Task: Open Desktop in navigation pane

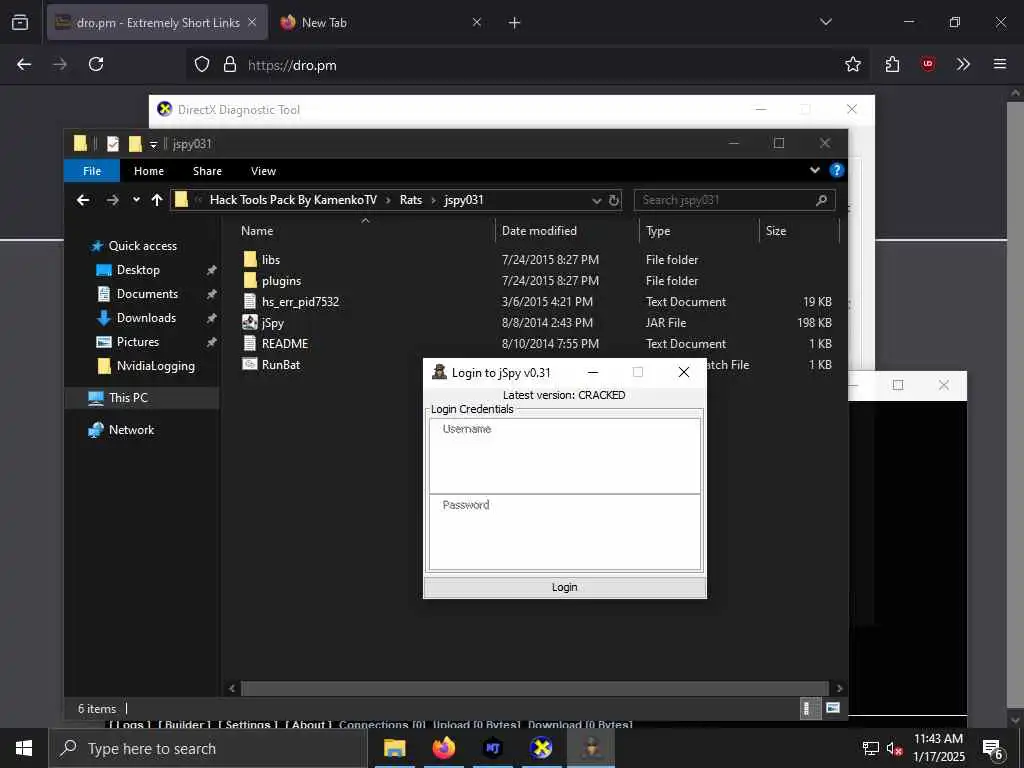Action: pyautogui.click(x=138, y=270)
